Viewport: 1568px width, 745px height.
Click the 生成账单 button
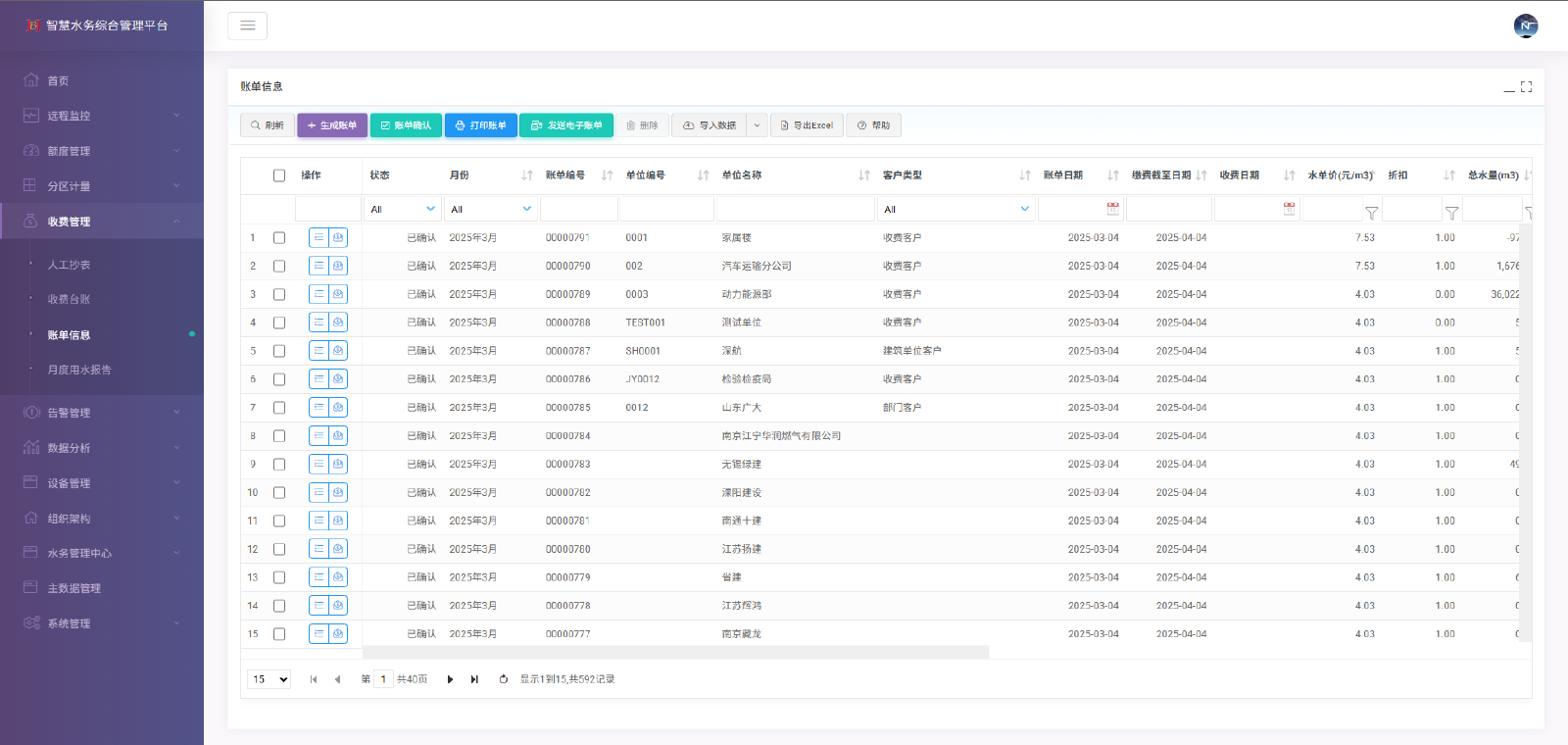(x=332, y=125)
